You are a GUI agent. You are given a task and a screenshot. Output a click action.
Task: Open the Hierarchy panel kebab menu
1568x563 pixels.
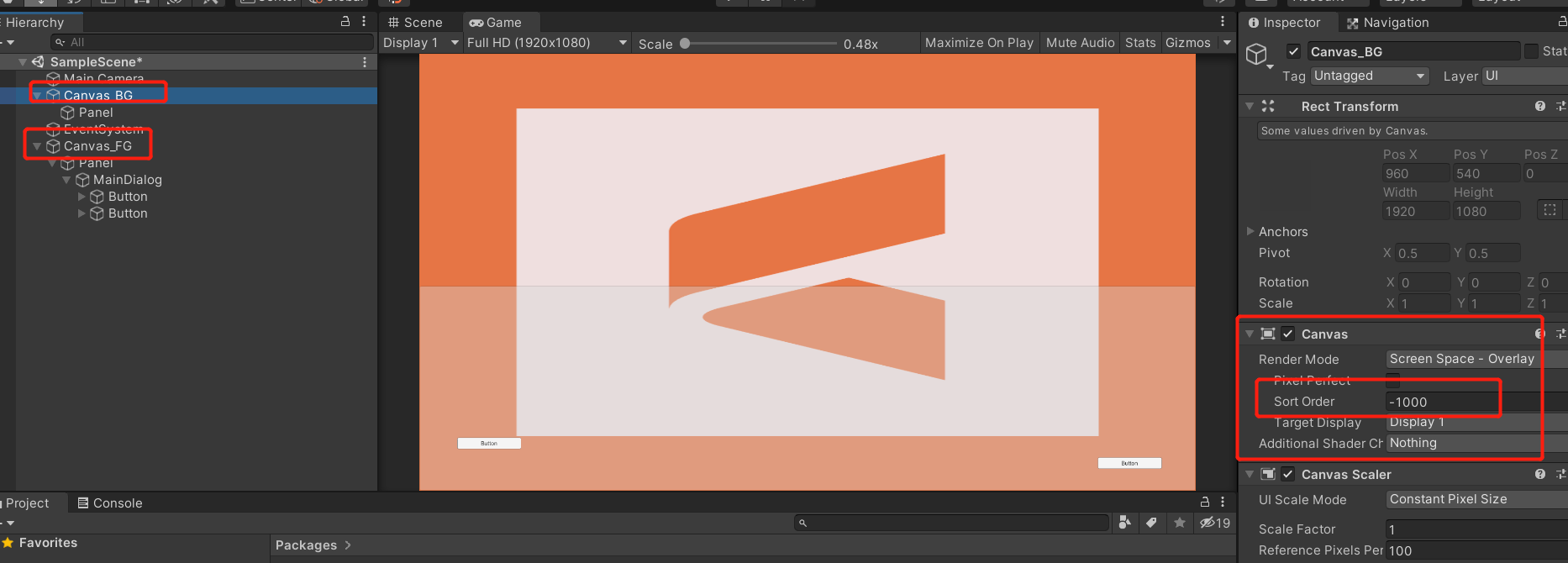[x=364, y=21]
